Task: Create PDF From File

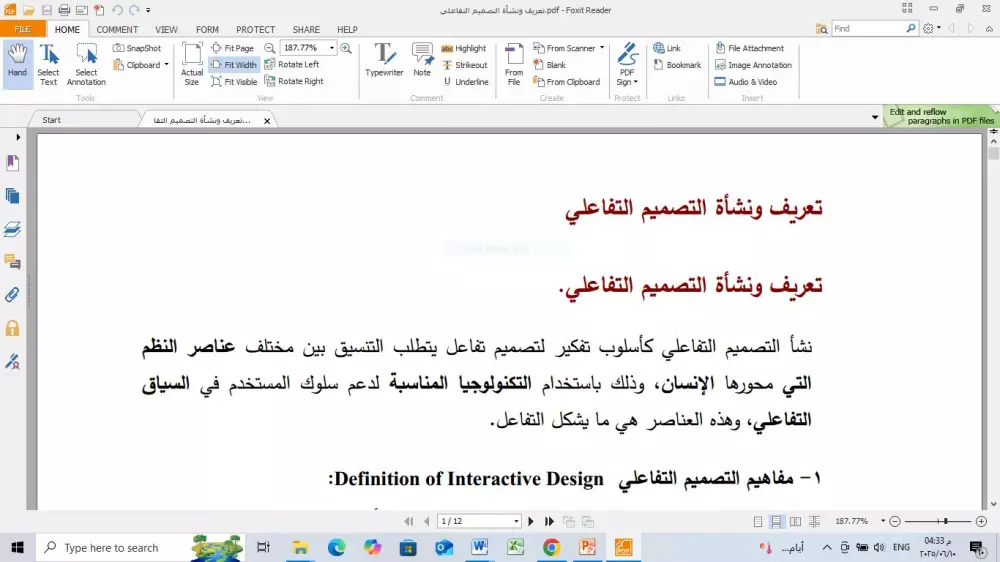Action: coord(514,64)
